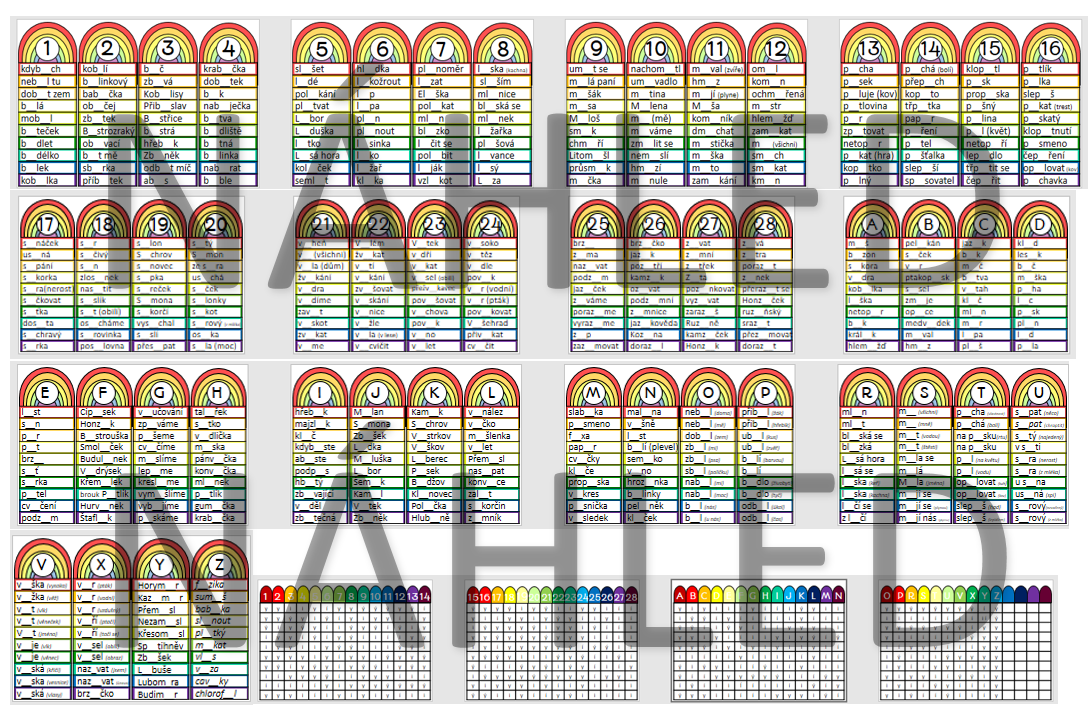Click red tab O on fourth answer grid
The image size is (1088, 716).
click(887, 595)
